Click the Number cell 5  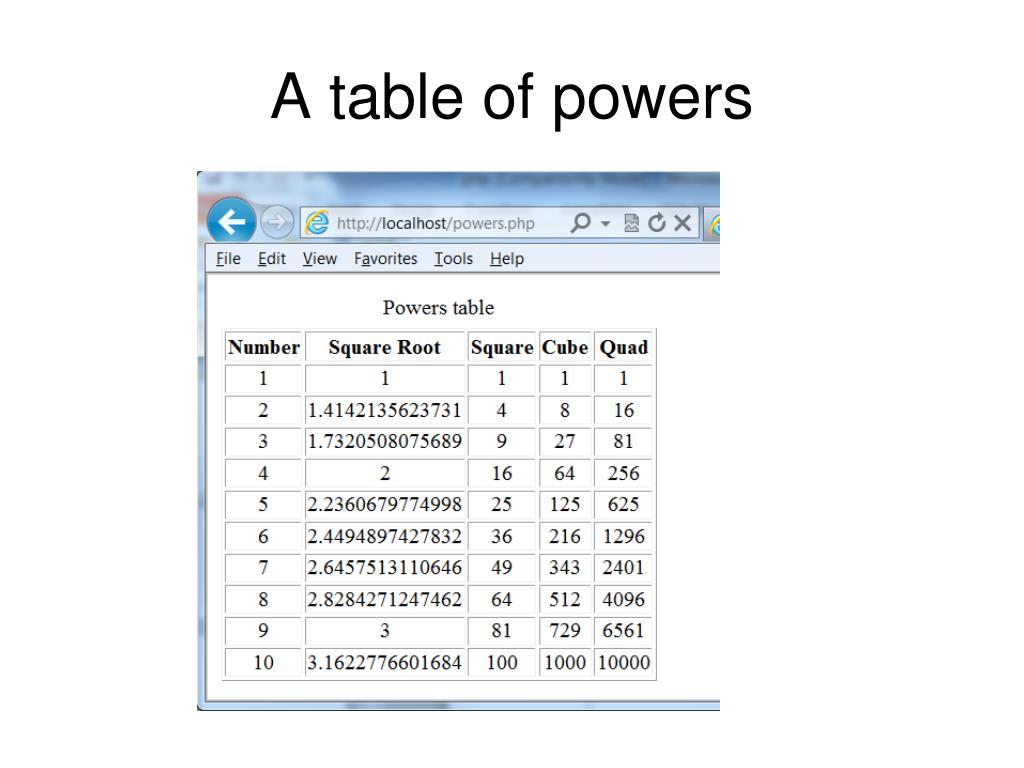pyautogui.click(x=263, y=504)
